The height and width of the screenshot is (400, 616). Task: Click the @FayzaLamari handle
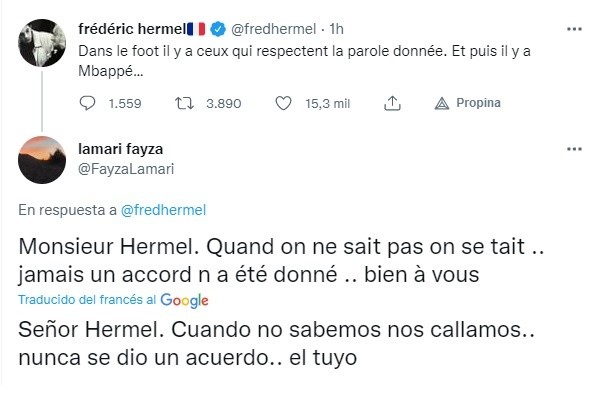click(125, 169)
